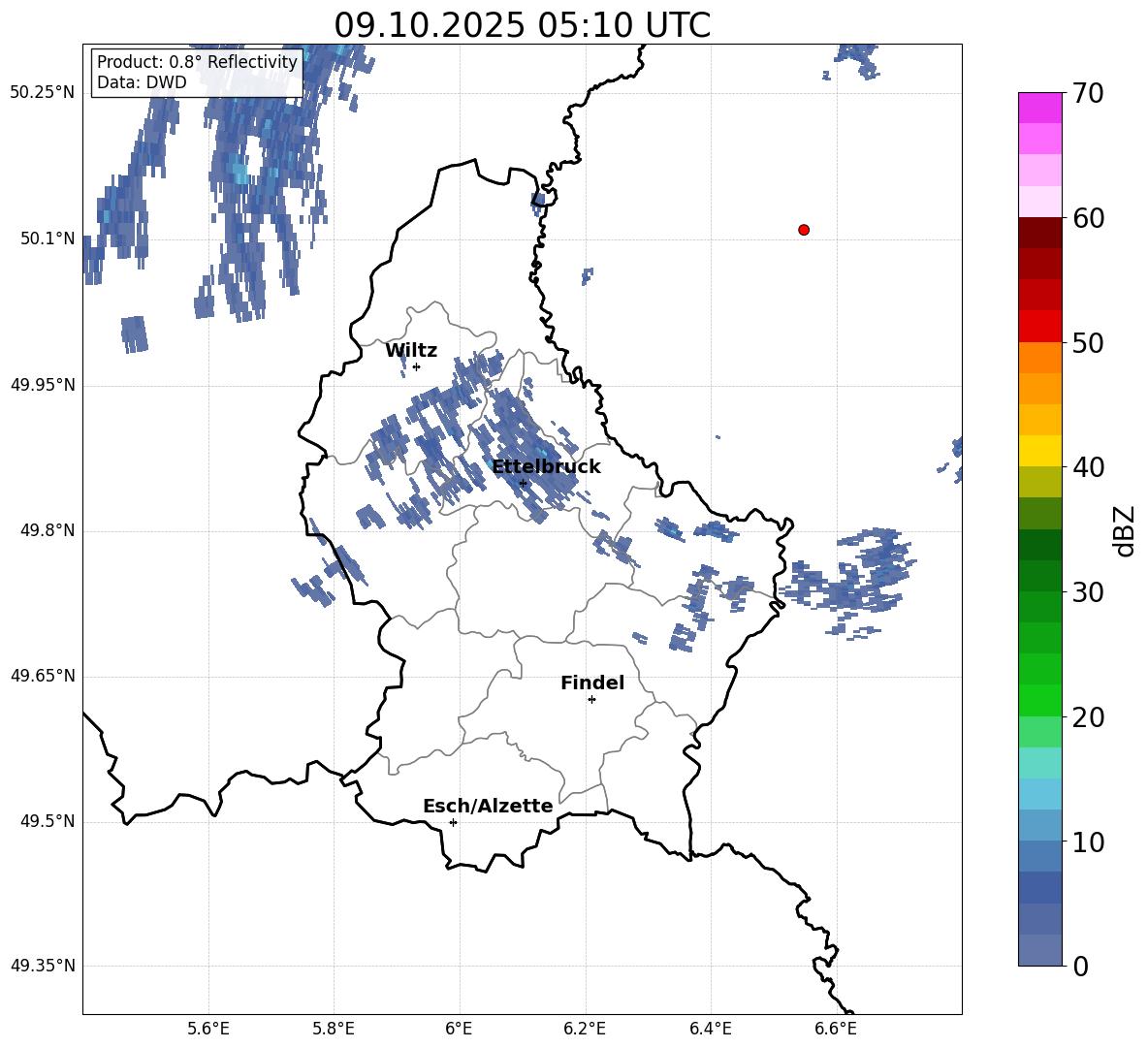Viewport: 1148px width, 1048px height.
Task: Click the colorbar tick label 10
Action: [1089, 842]
